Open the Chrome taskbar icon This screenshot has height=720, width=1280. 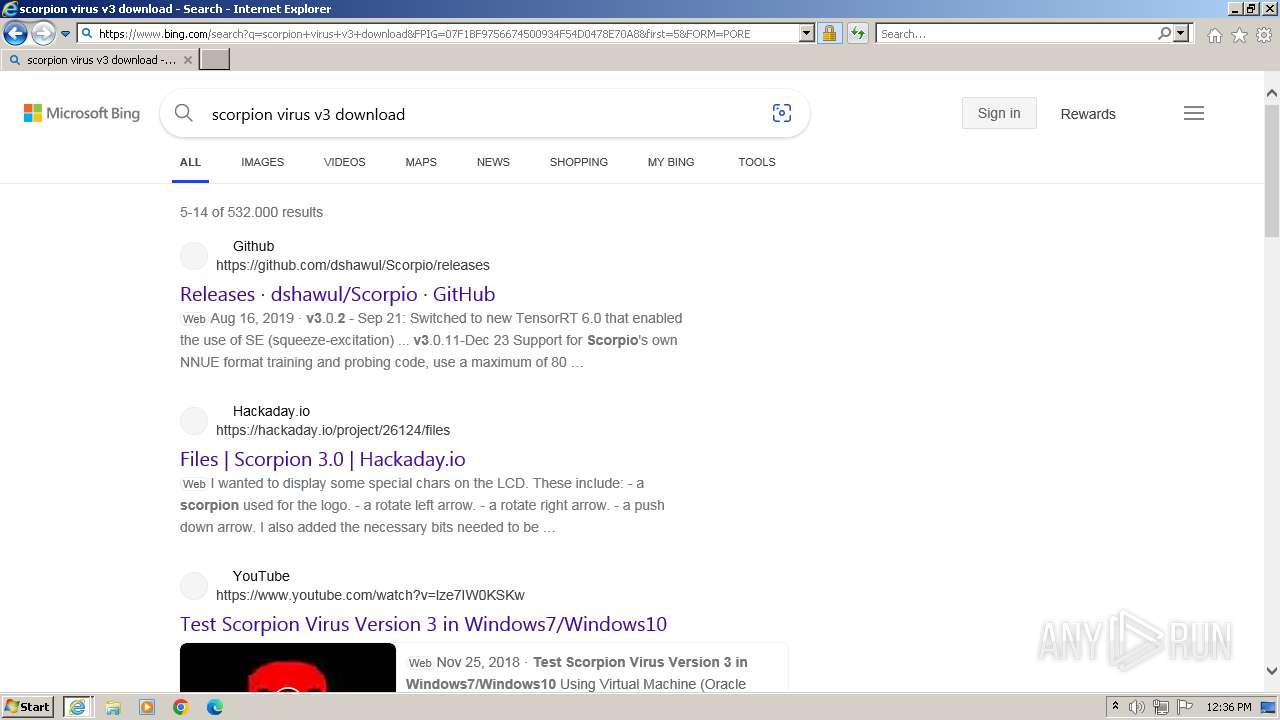[181, 707]
